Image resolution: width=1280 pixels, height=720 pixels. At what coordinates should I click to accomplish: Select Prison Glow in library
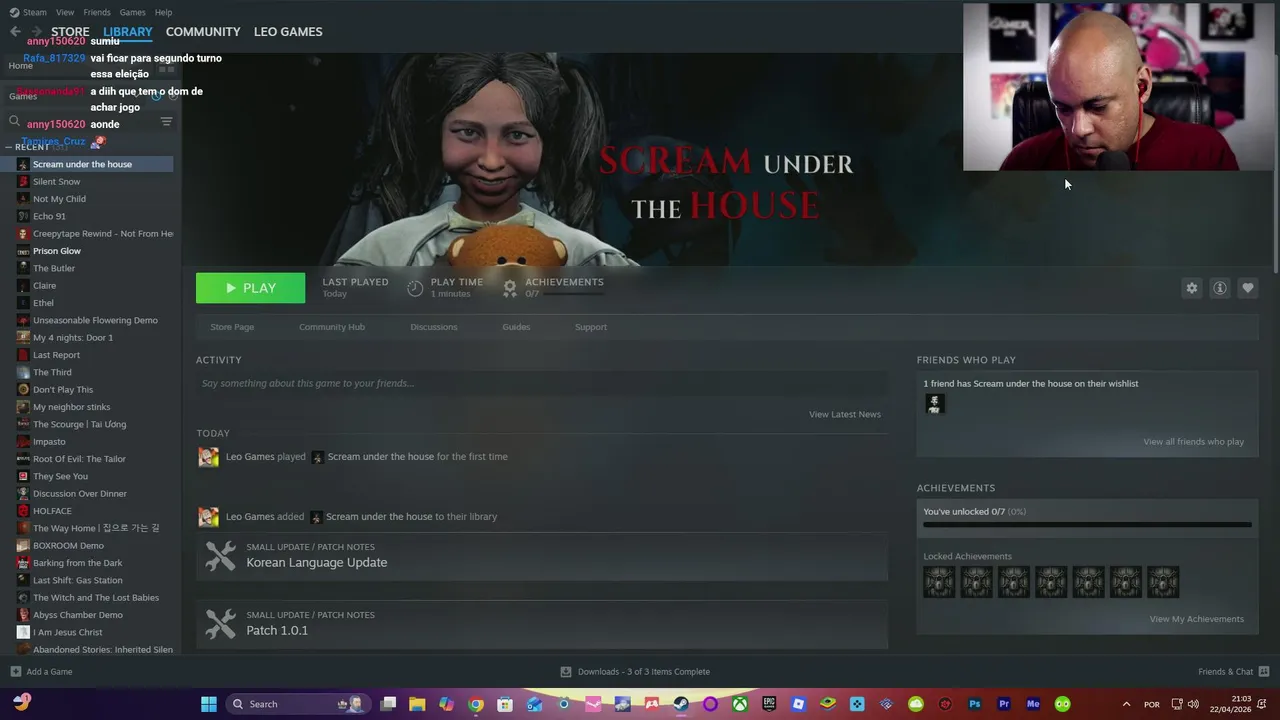point(57,251)
